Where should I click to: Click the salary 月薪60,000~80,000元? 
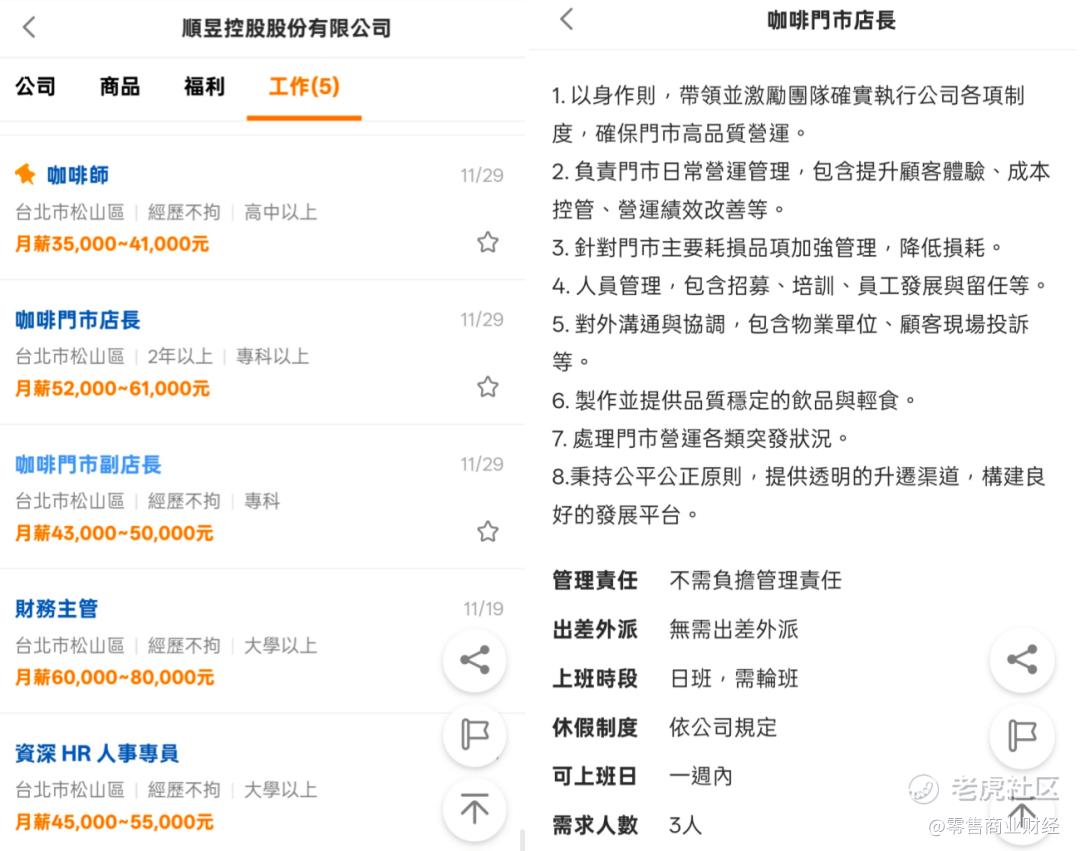coord(115,677)
